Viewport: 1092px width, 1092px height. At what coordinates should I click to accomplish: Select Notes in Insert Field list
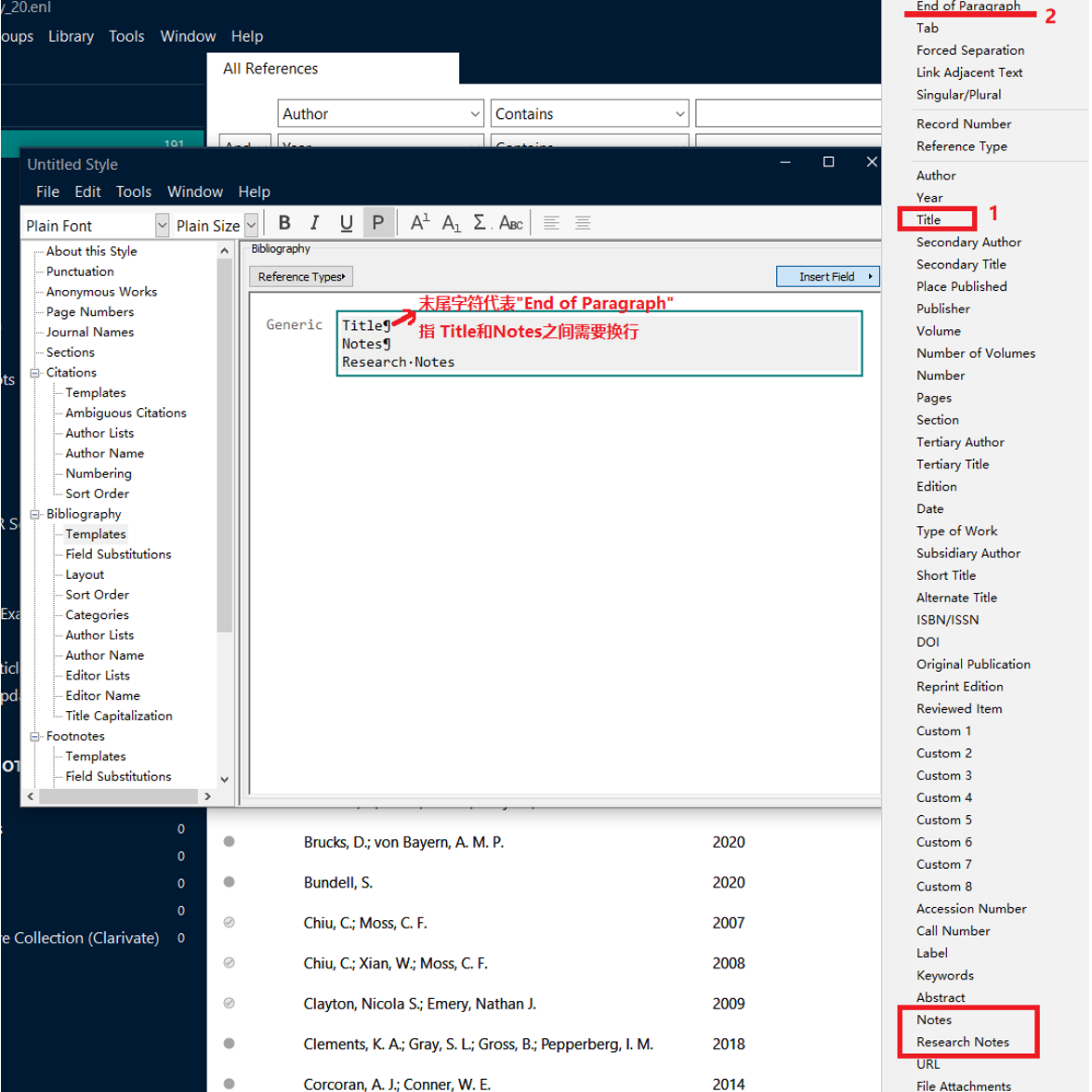[934, 1020]
